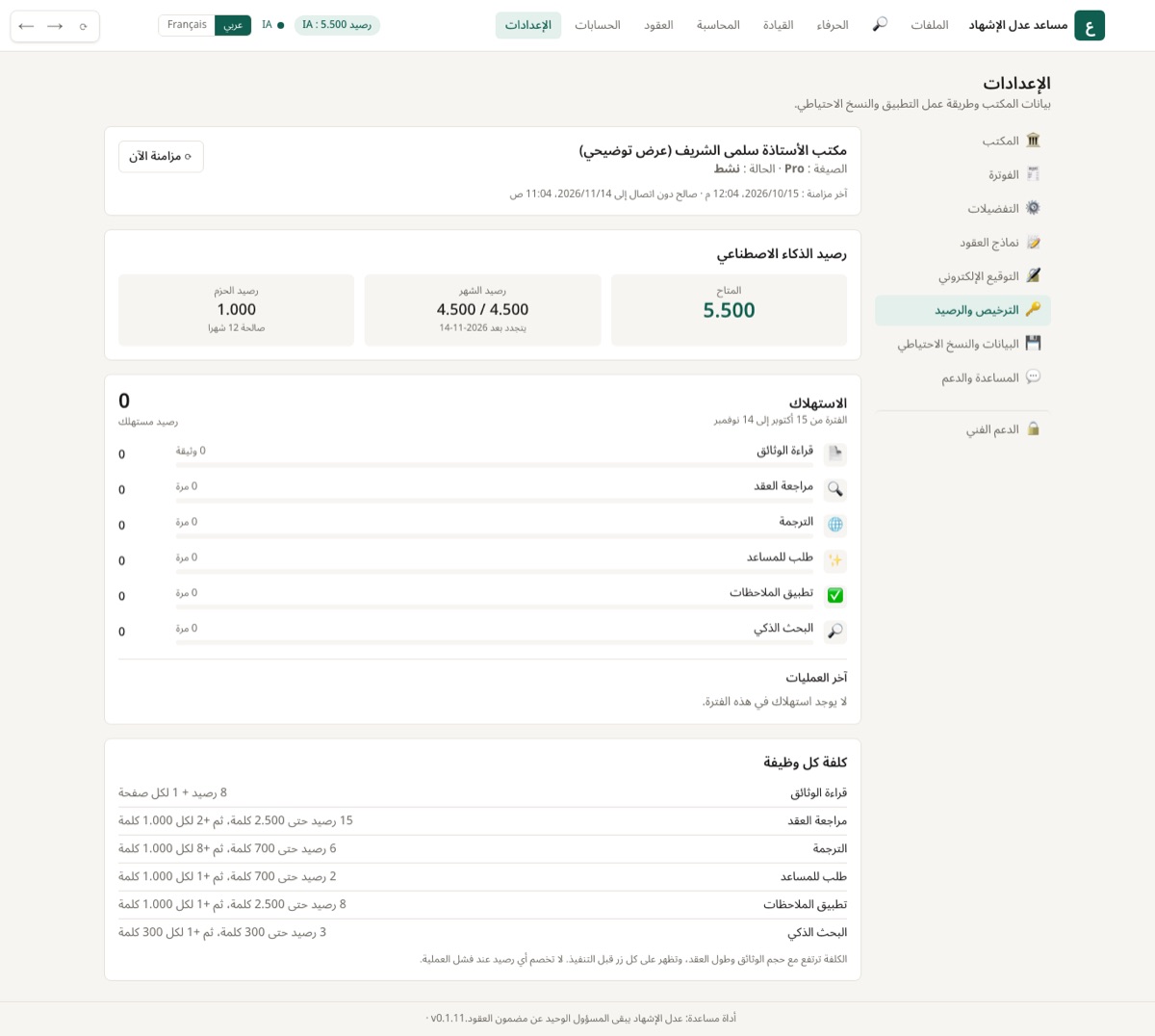This screenshot has height=1036, width=1155.
Task: Go back with the left arrow button
Action: coord(26,26)
